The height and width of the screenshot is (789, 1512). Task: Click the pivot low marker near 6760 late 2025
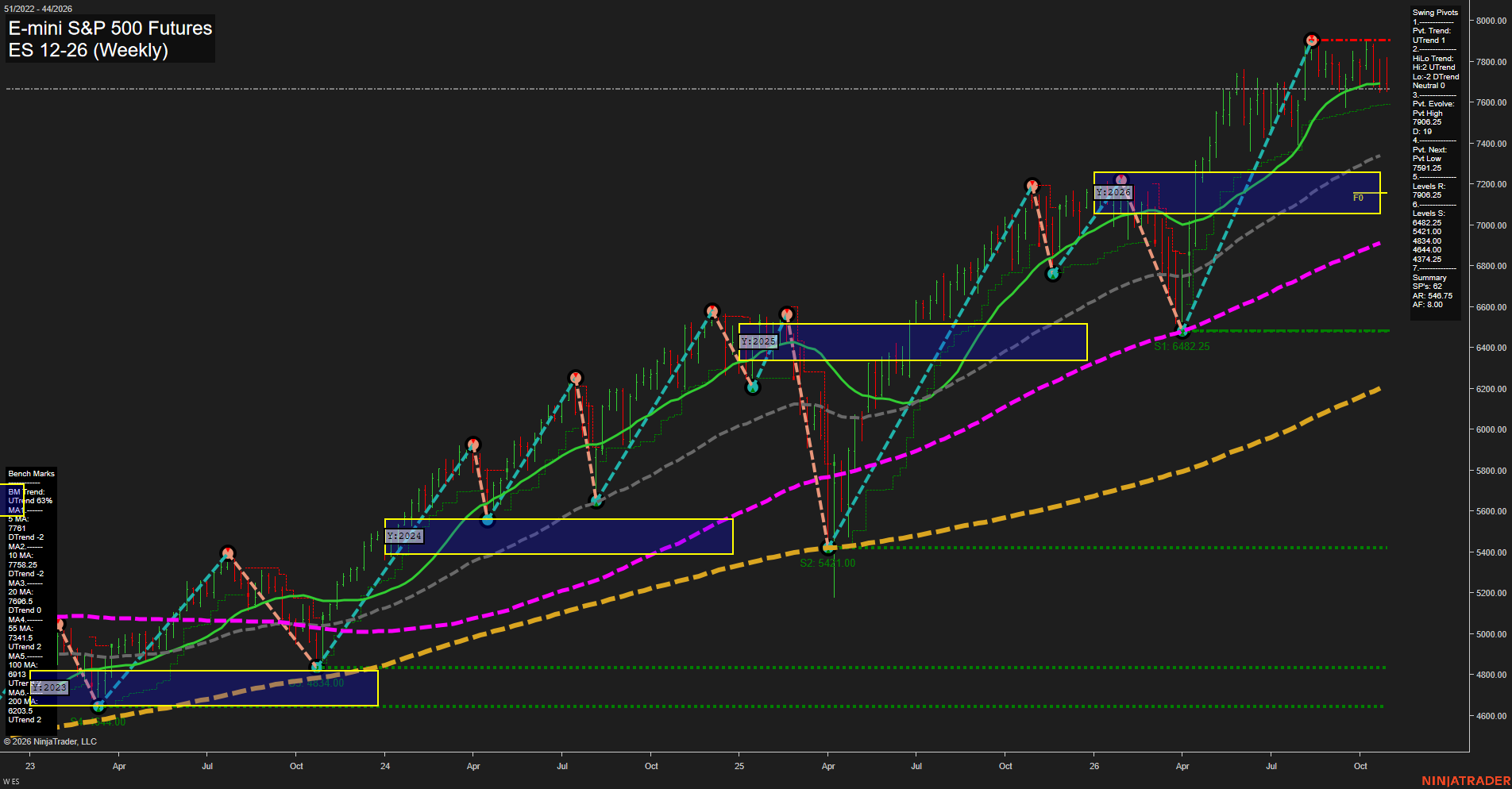coord(1053,274)
